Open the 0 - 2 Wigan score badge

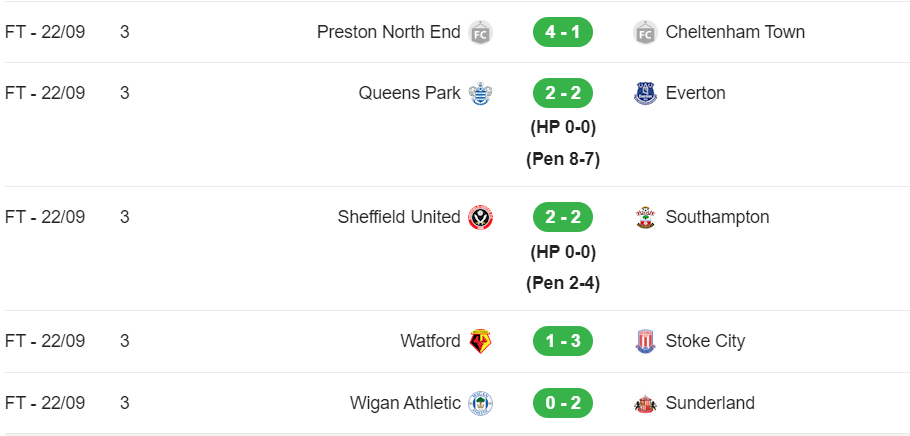coord(563,403)
